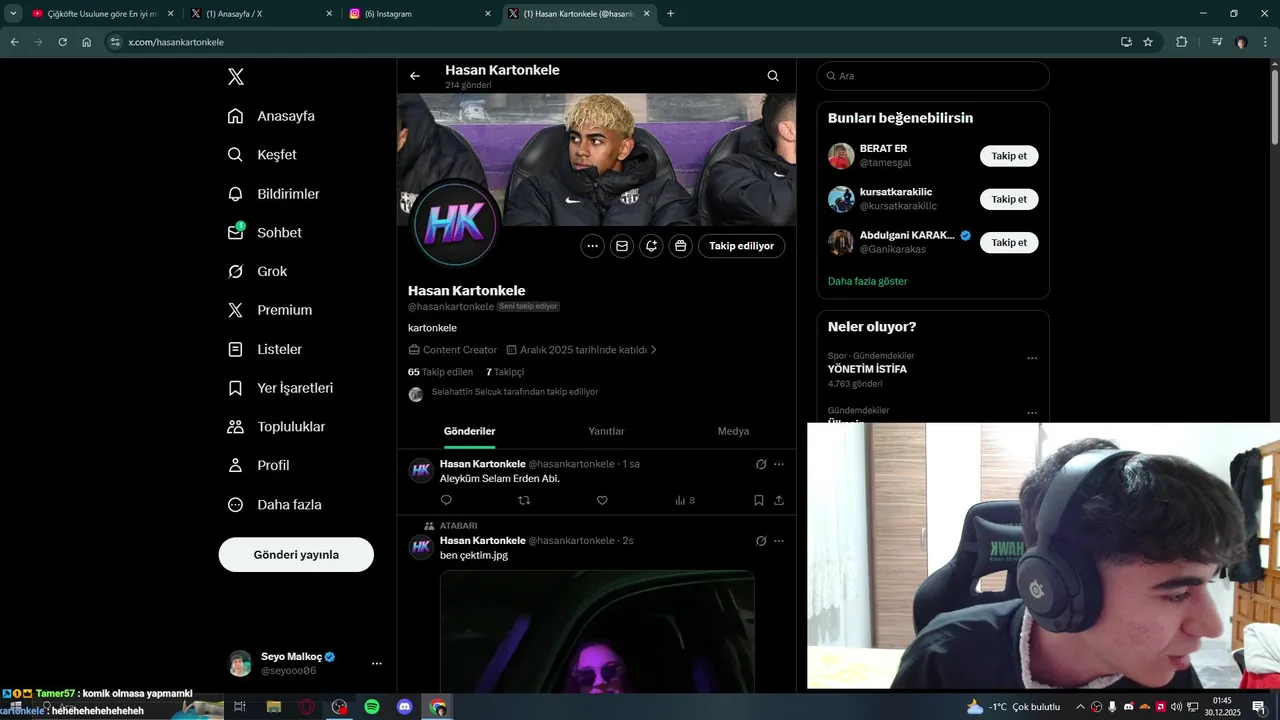Open the Keşfet search page

(262, 155)
